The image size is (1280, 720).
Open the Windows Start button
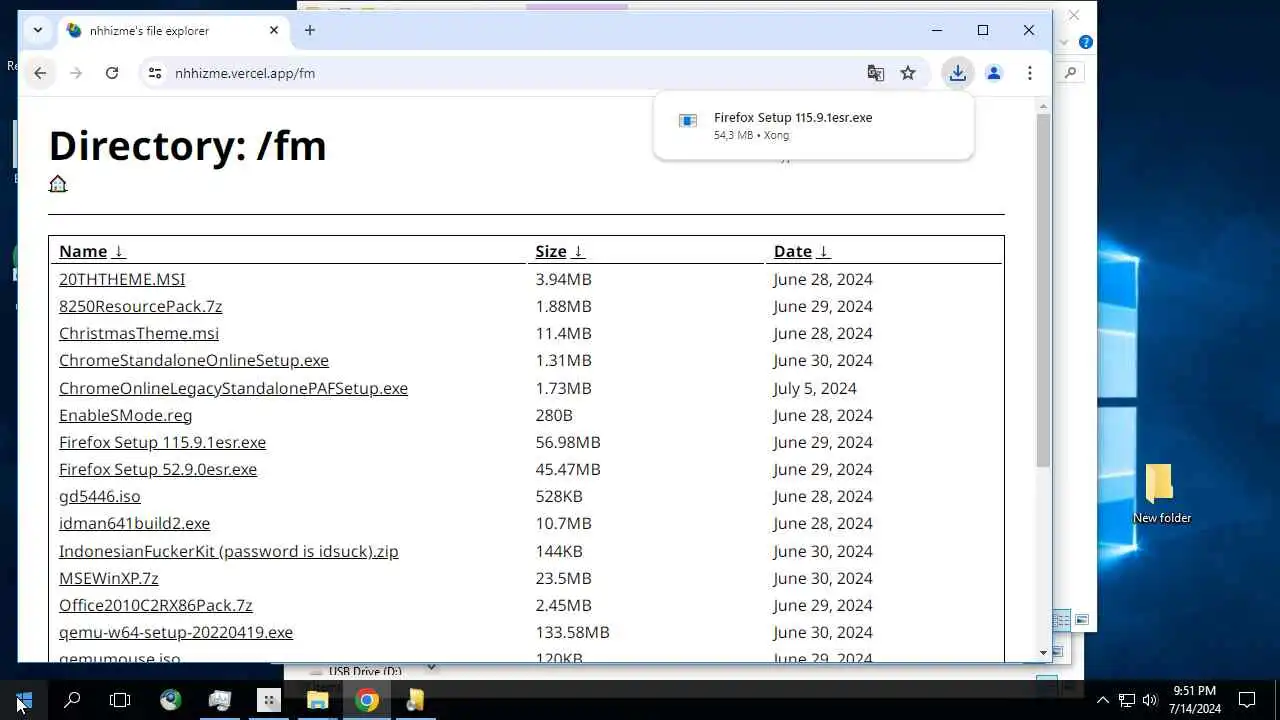click(x=24, y=700)
